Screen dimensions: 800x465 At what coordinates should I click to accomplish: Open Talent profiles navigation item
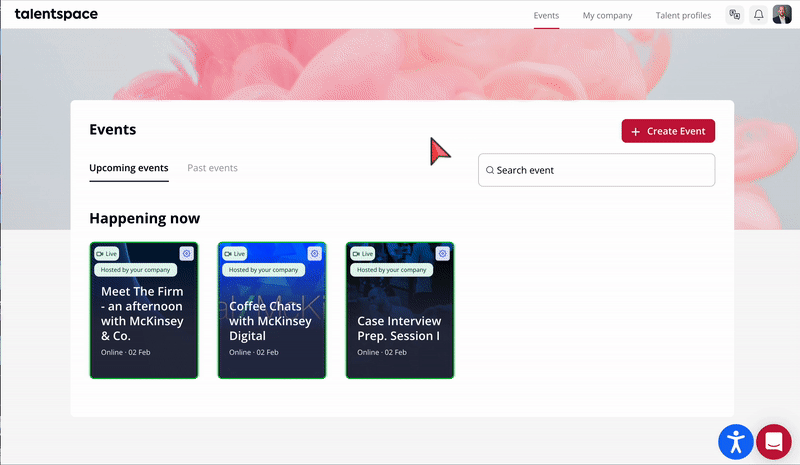click(x=683, y=15)
